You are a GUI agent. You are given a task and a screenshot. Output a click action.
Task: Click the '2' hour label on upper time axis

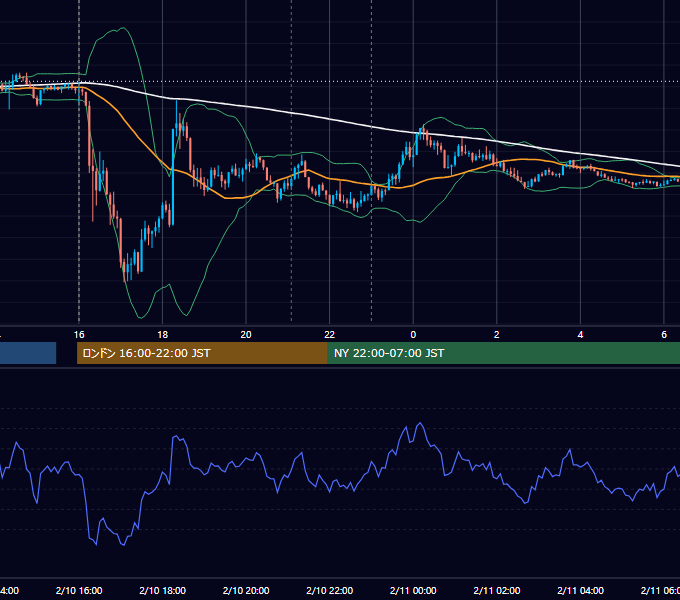pos(497,335)
